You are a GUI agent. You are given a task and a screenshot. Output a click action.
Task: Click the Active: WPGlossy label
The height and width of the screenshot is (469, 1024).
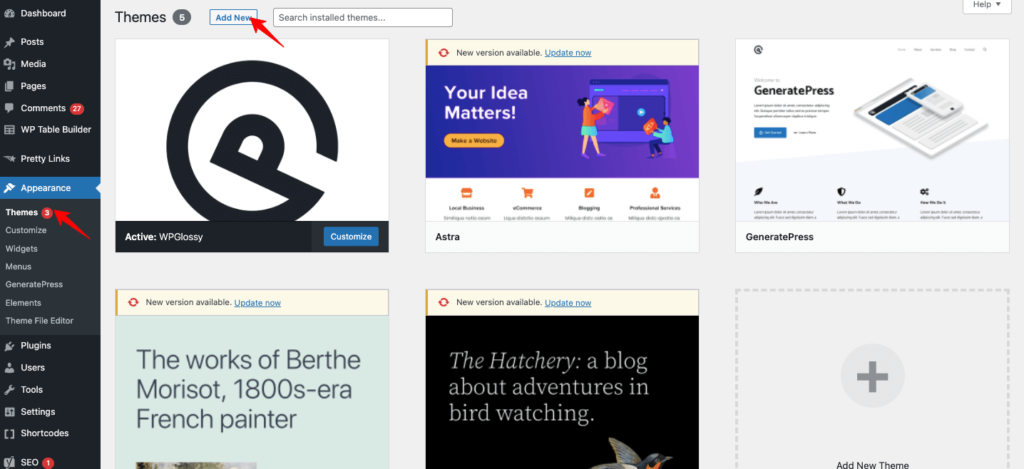pyautogui.click(x=164, y=236)
